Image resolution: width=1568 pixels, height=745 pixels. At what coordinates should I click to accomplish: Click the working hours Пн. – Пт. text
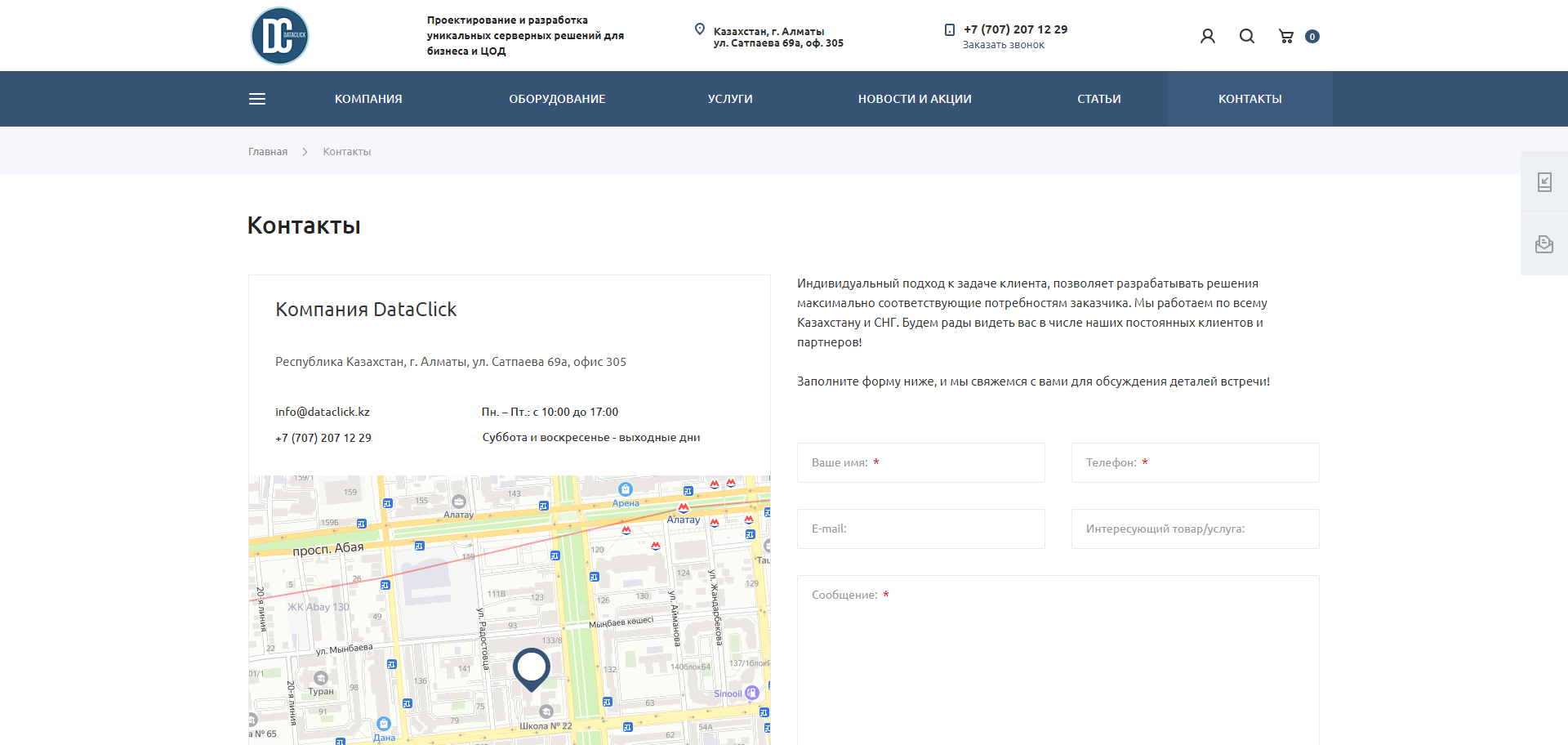click(550, 412)
